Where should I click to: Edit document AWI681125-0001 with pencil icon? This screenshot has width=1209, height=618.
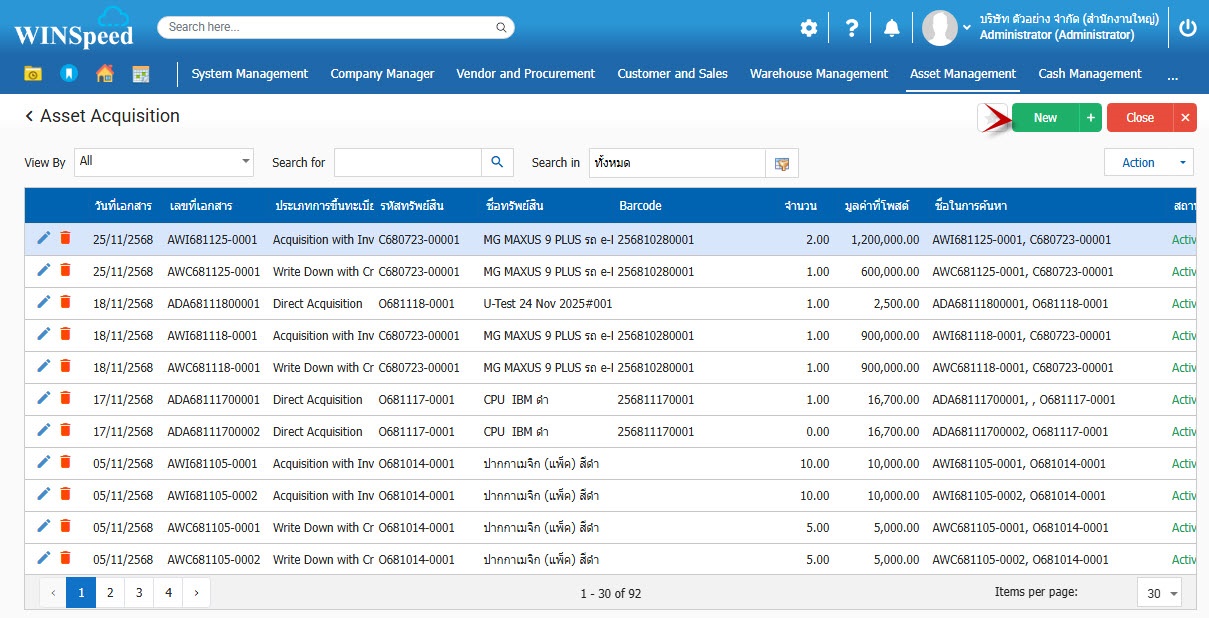[43, 238]
